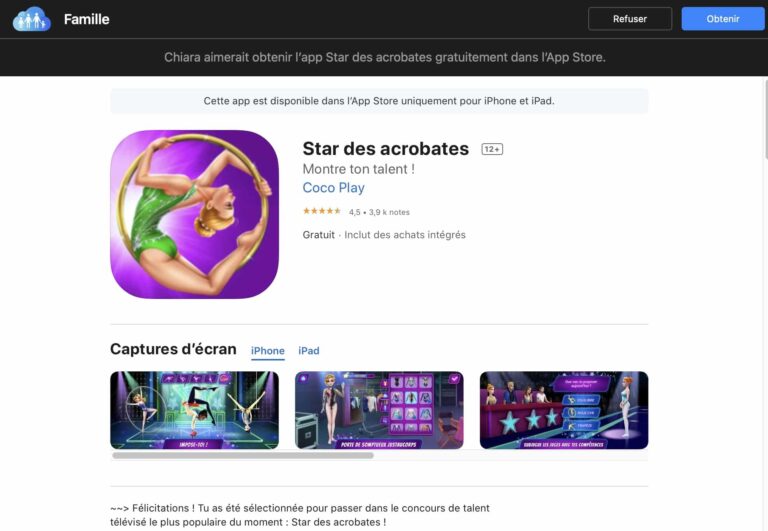Switch to the iPhone screenshots tab
The width and height of the screenshot is (768, 531).
(268, 351)
